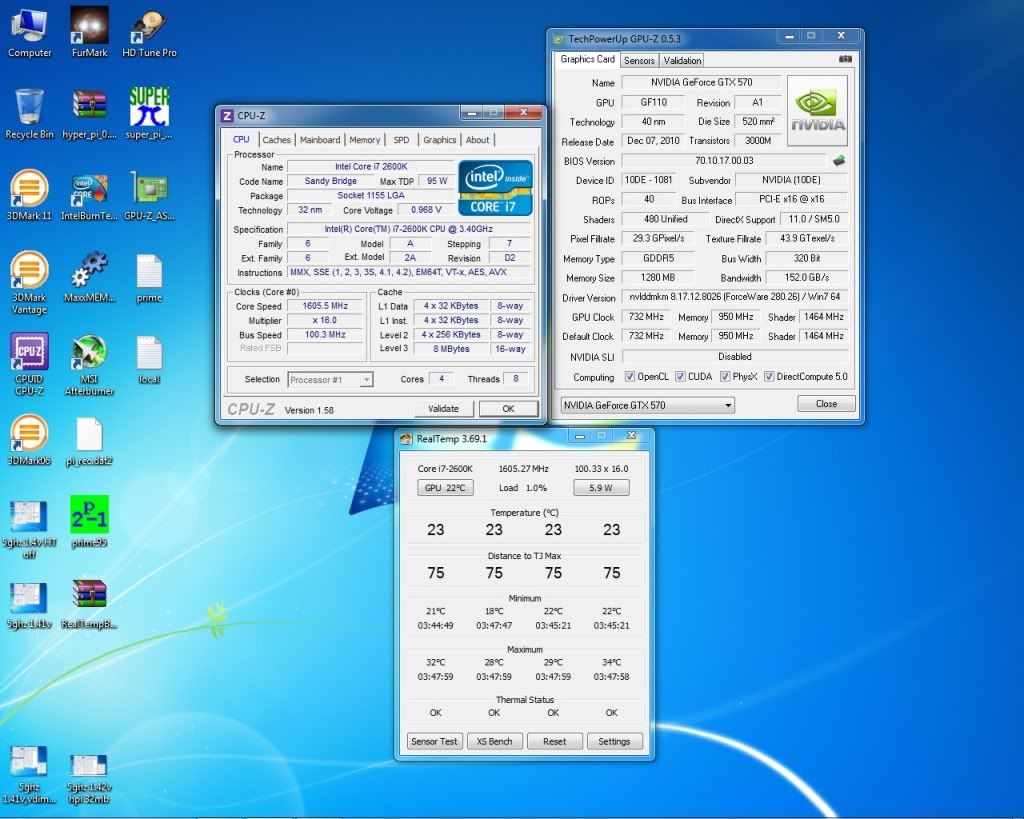1024x819 pixels.
Task: Launch 3DMark 11 shortcut
Action: tap(29, 195)
